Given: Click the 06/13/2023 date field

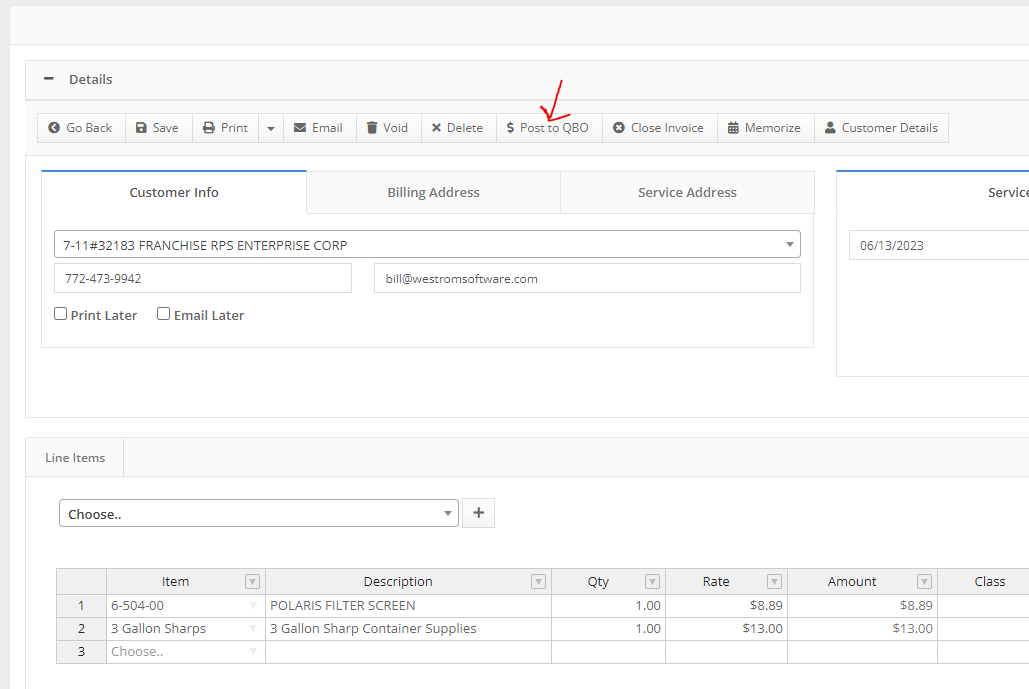Looking at the screenshot, I should tap(939, 245).
